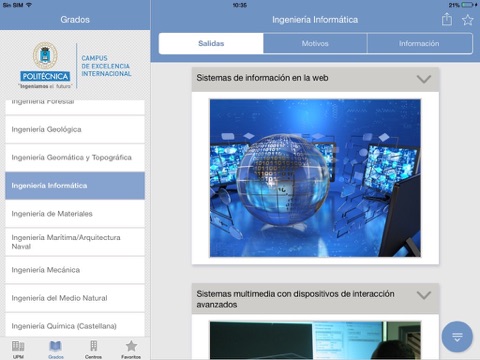480x360 pixels.
Task: Select Ingeniería Marítima/Arquitectura Naval
Action: pos(75,242)
